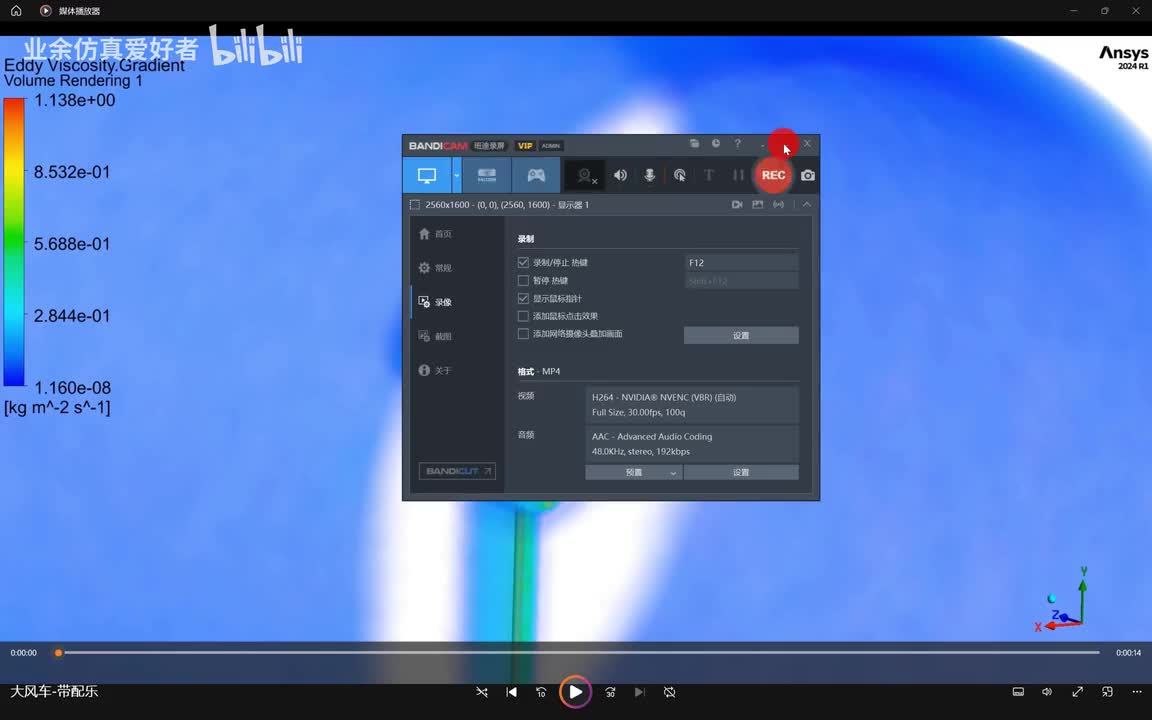Click the 0:00:14 duration label
Viewport: 1152px width, 720px height.
pos(1128,652)
